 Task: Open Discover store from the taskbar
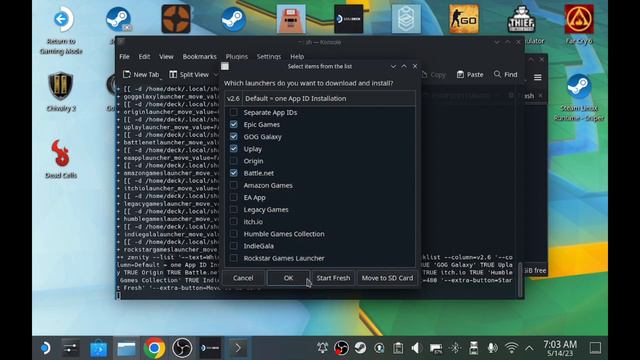click(x=99, y=348)
